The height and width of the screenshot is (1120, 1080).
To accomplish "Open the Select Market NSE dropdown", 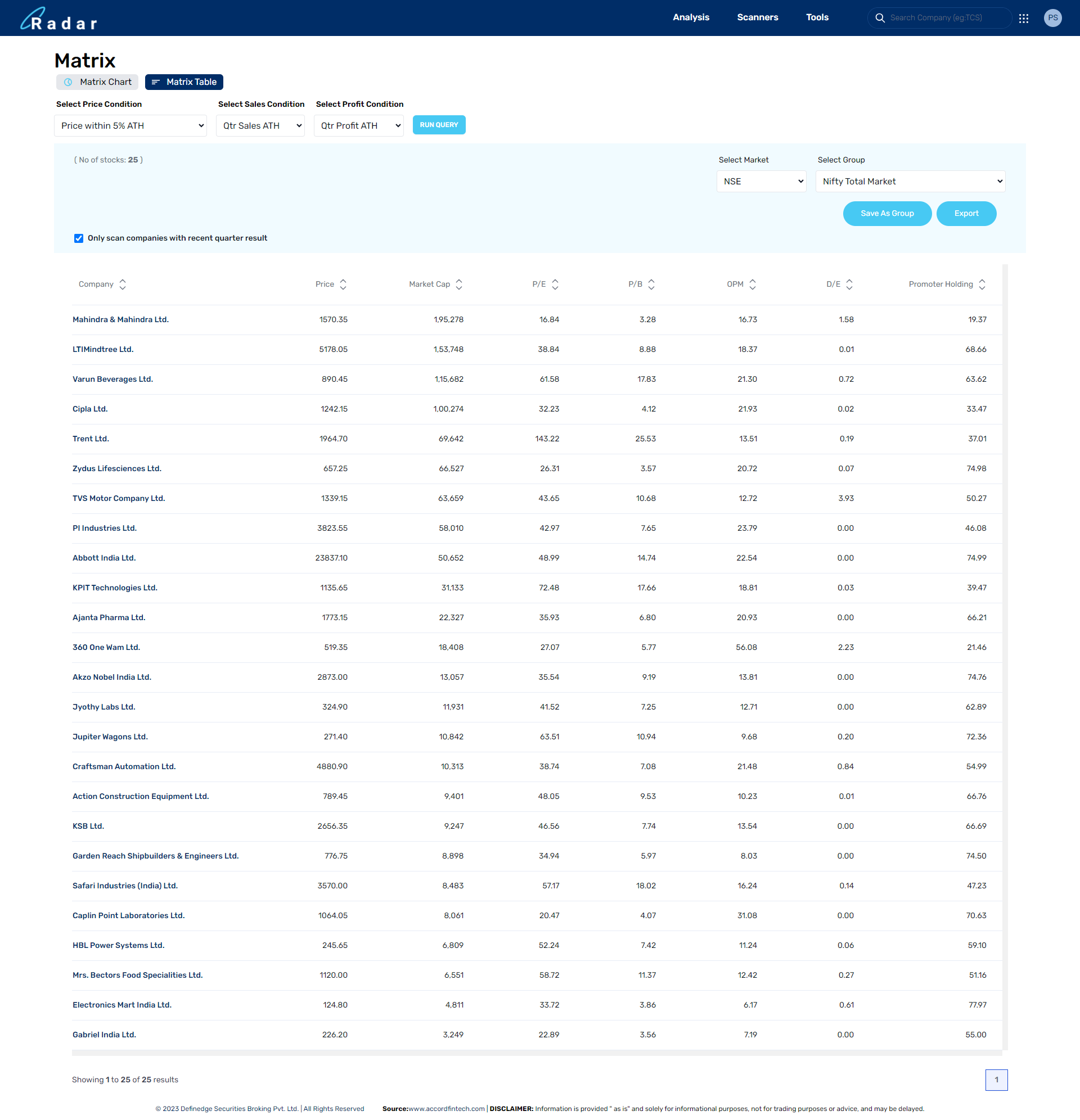I will pyautogui.click(x=761, y=181).
